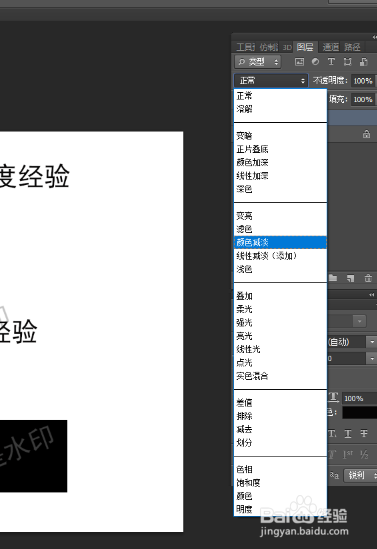Switch to the 仿制 source tab
Viewport: 377px width, 549px height.
pos(269,47)
